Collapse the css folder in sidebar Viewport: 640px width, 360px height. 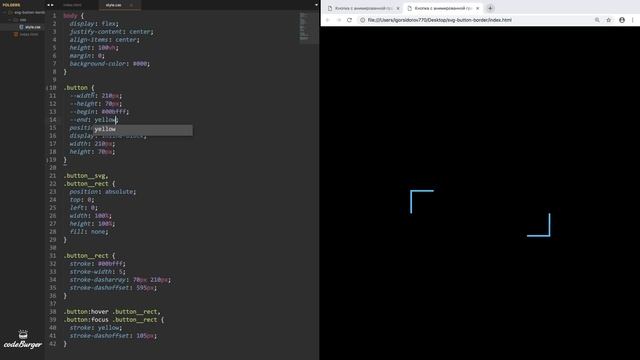click(10, 20)
